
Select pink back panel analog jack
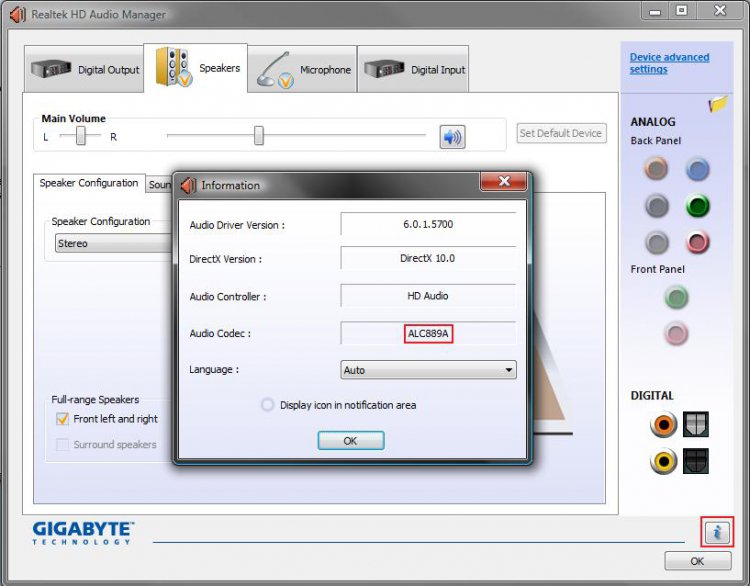click(697, 243)
